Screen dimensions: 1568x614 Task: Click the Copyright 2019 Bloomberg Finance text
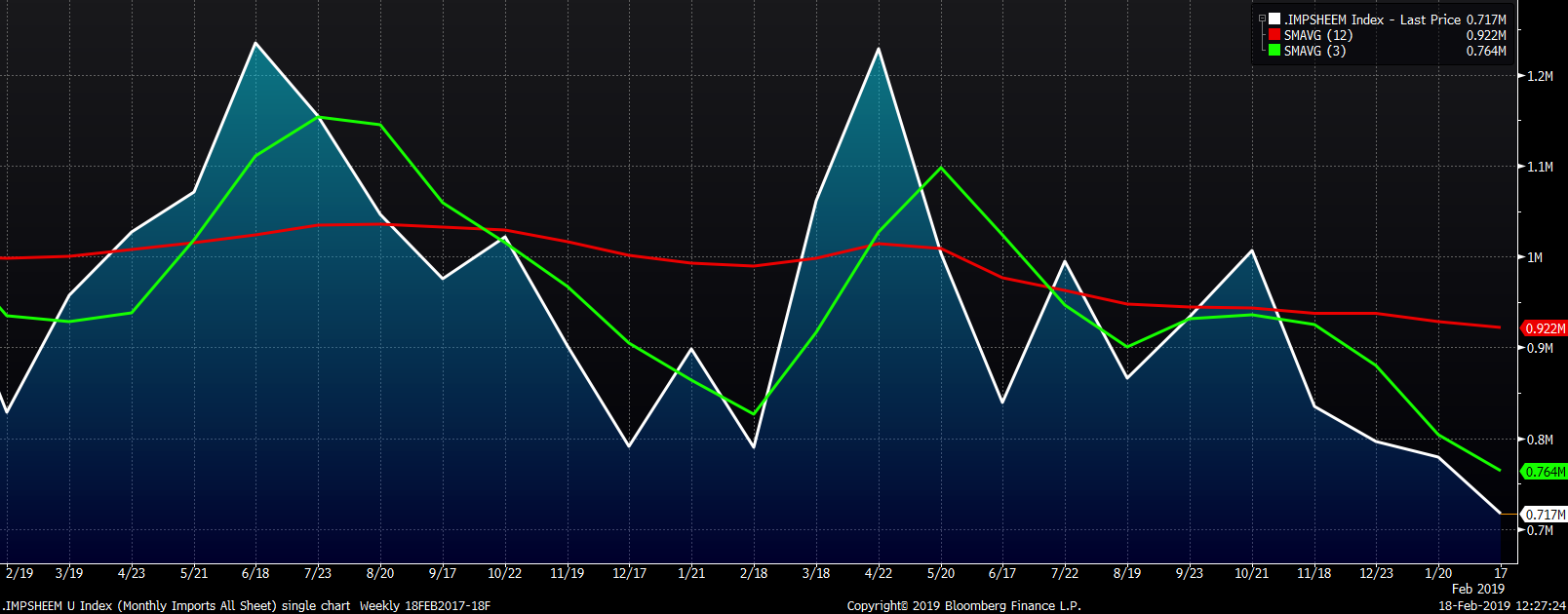[963, 605]
